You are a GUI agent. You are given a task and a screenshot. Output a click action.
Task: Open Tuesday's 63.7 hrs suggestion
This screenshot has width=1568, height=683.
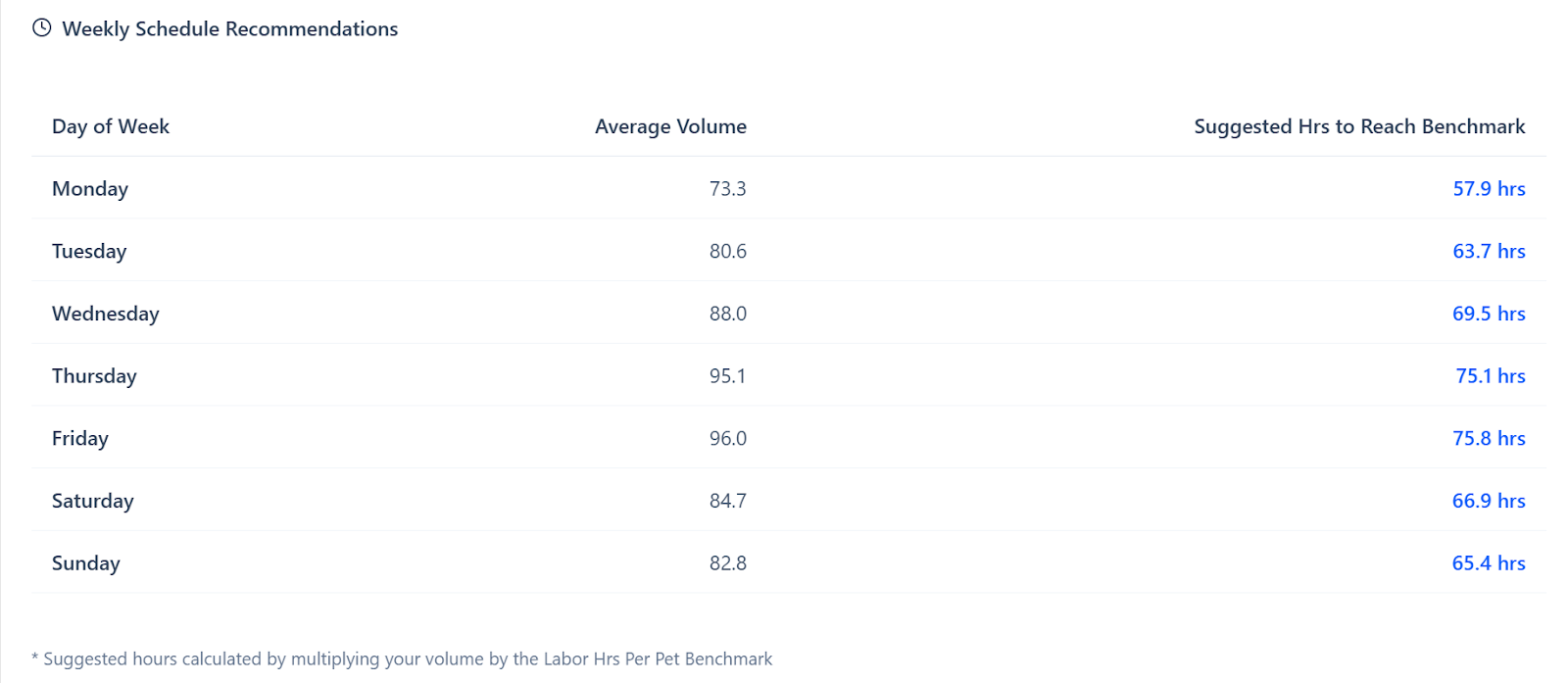pyautogui.click(x=1489, y=252)
